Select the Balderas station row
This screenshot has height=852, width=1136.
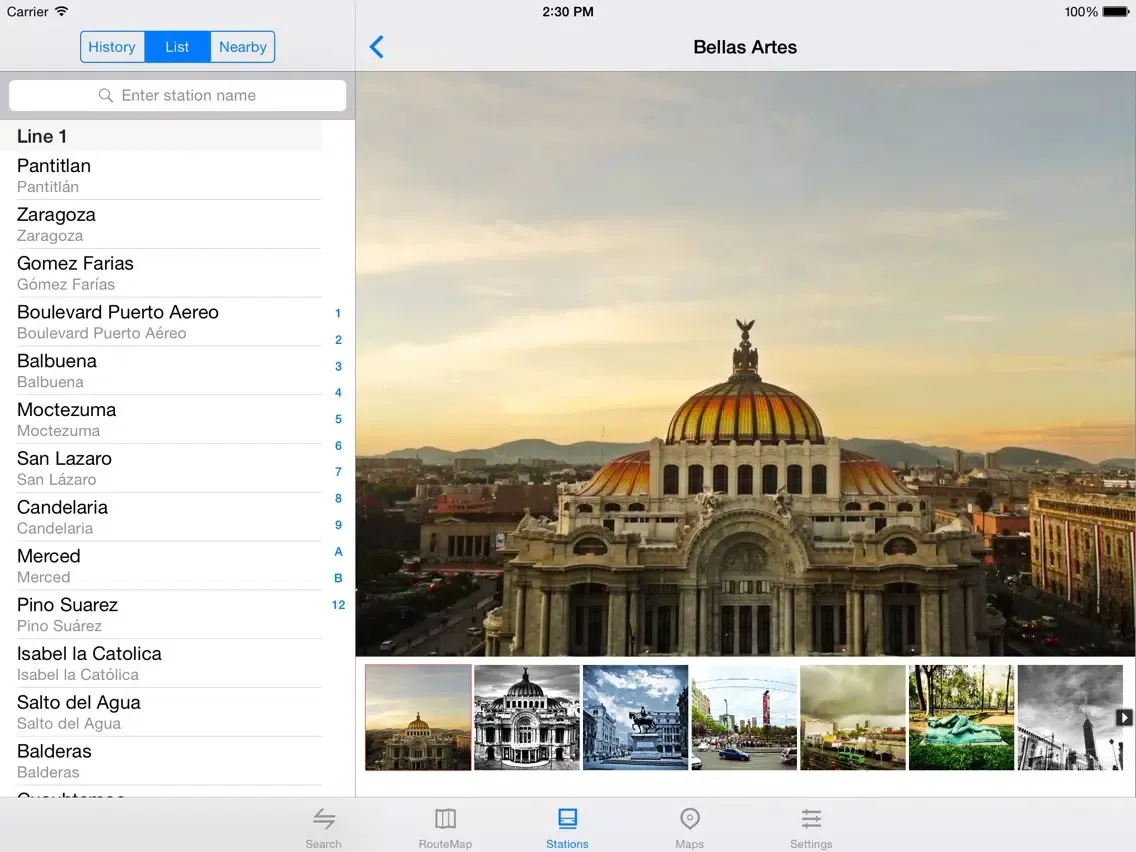(161, 761)
